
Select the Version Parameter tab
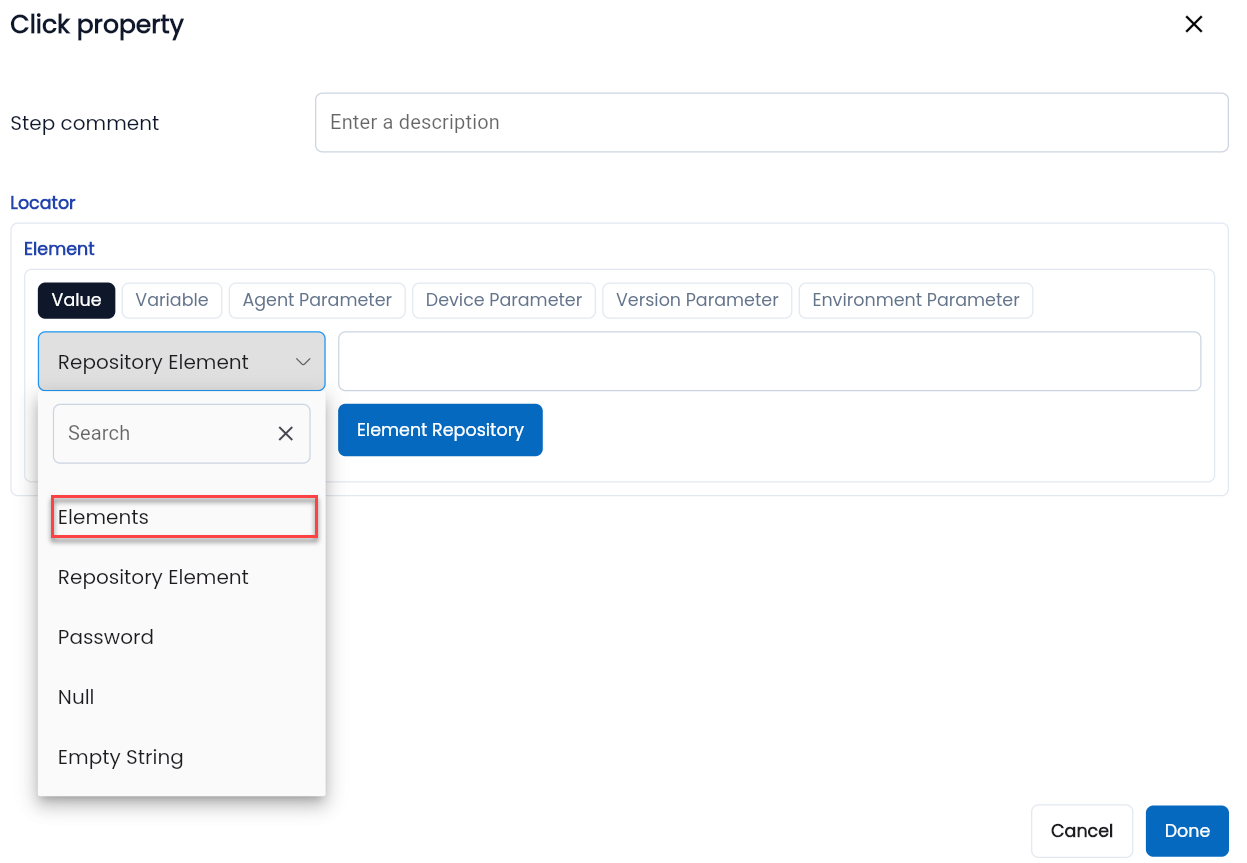(697, 300)
